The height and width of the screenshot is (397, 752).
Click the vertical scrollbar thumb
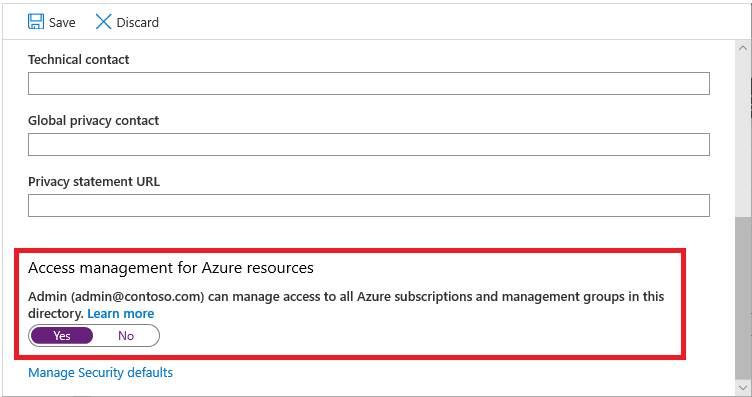[743, 299]
